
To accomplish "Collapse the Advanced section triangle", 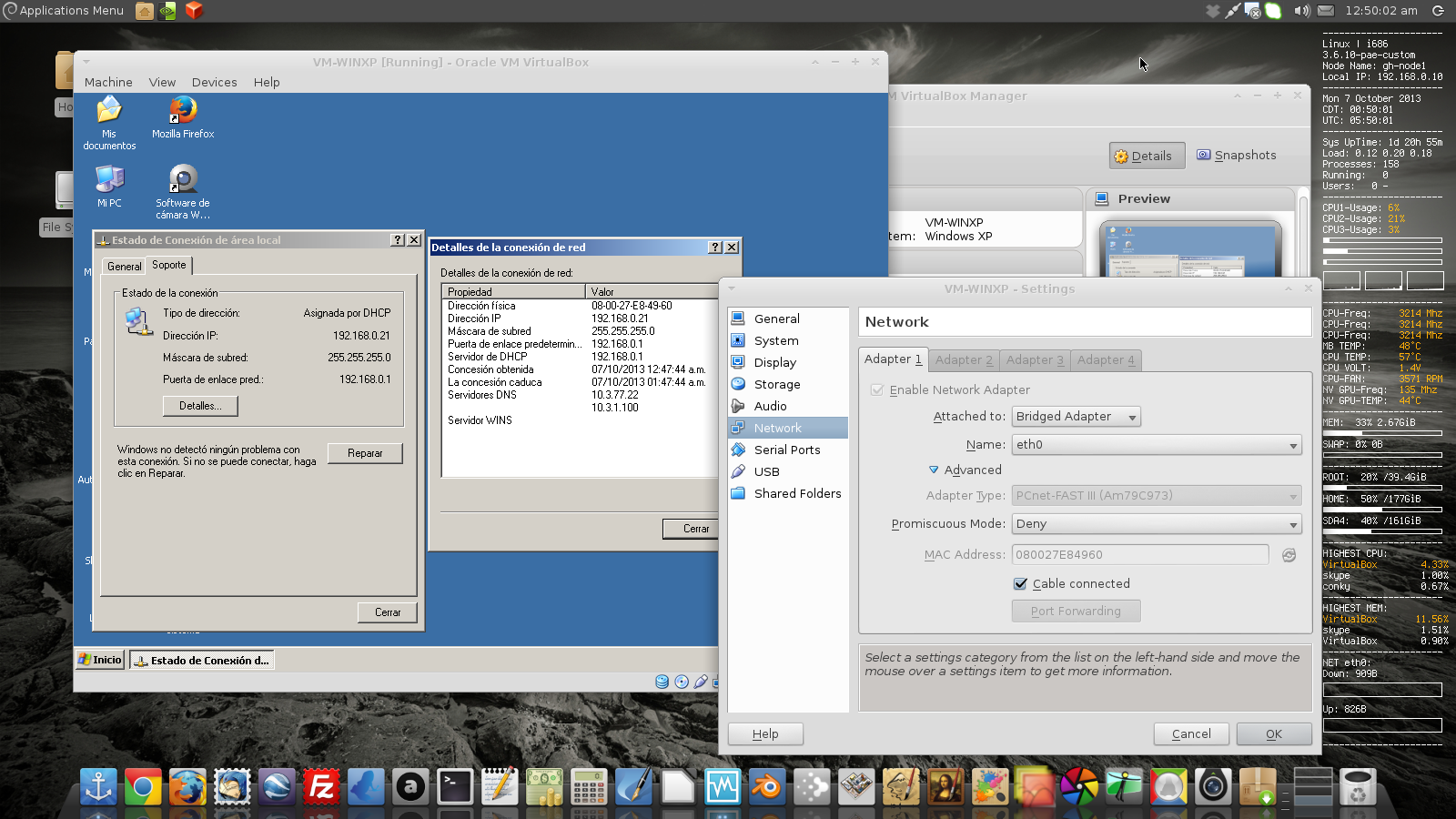I will pyautogui.click(x=934, y=470).
